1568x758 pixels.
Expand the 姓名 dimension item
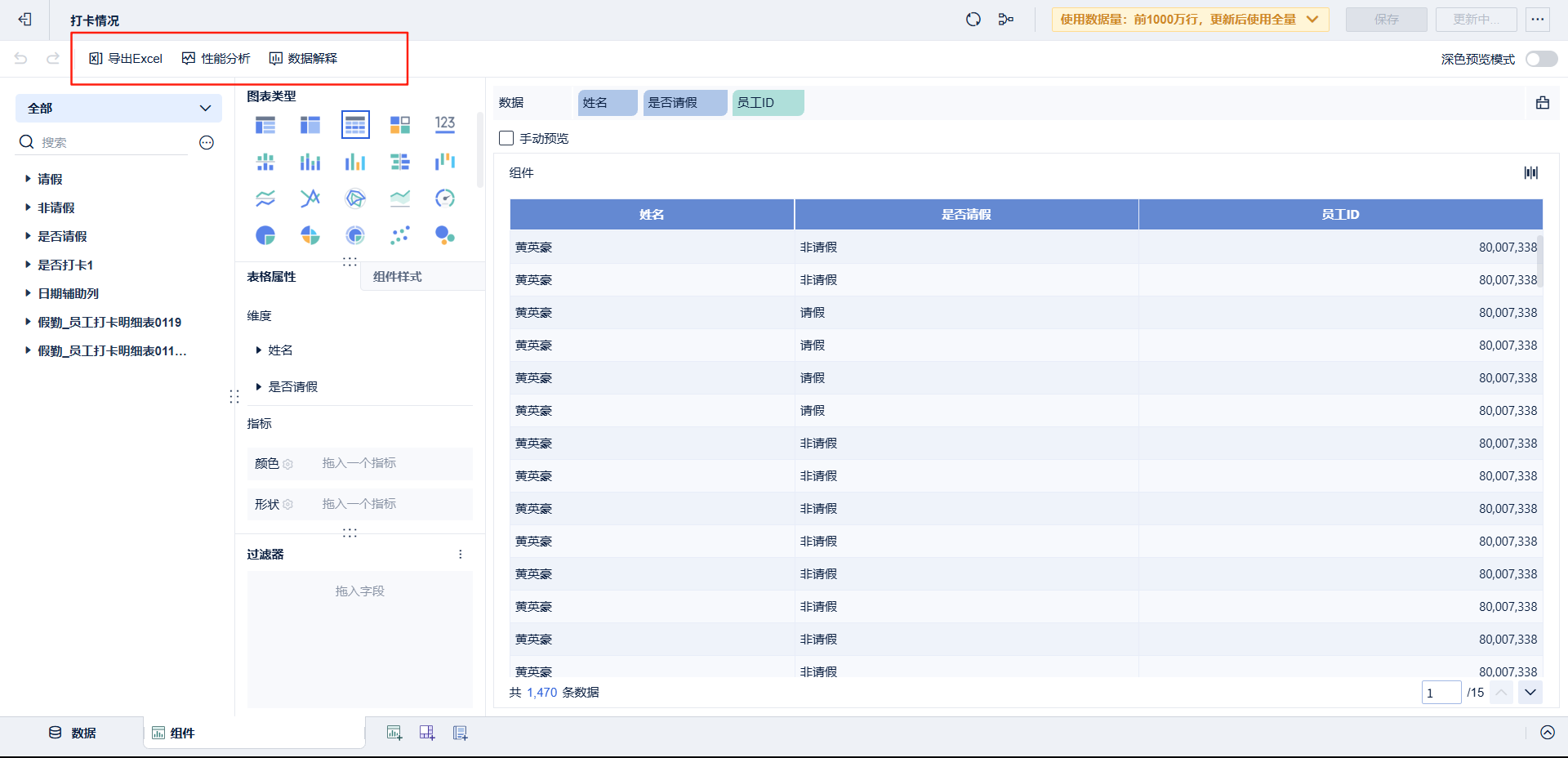point(259,350)
